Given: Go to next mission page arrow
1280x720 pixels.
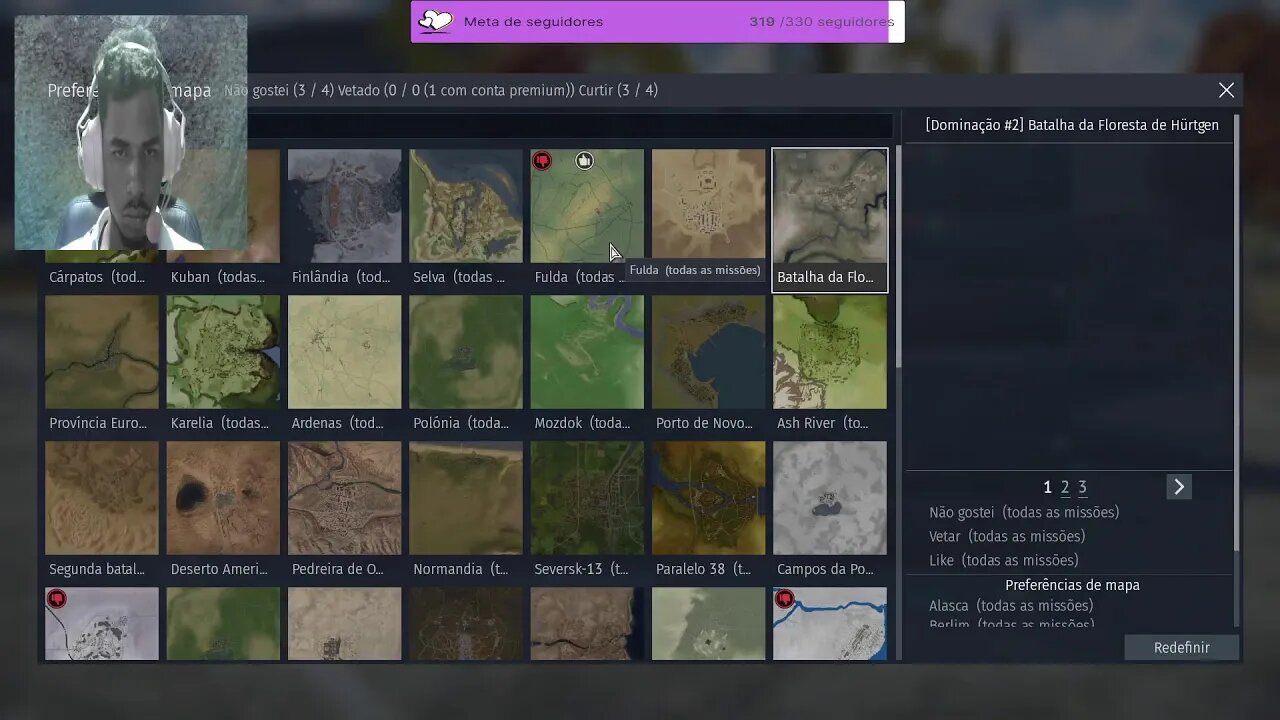Looking at the screenshot, I should [1179, 487].
